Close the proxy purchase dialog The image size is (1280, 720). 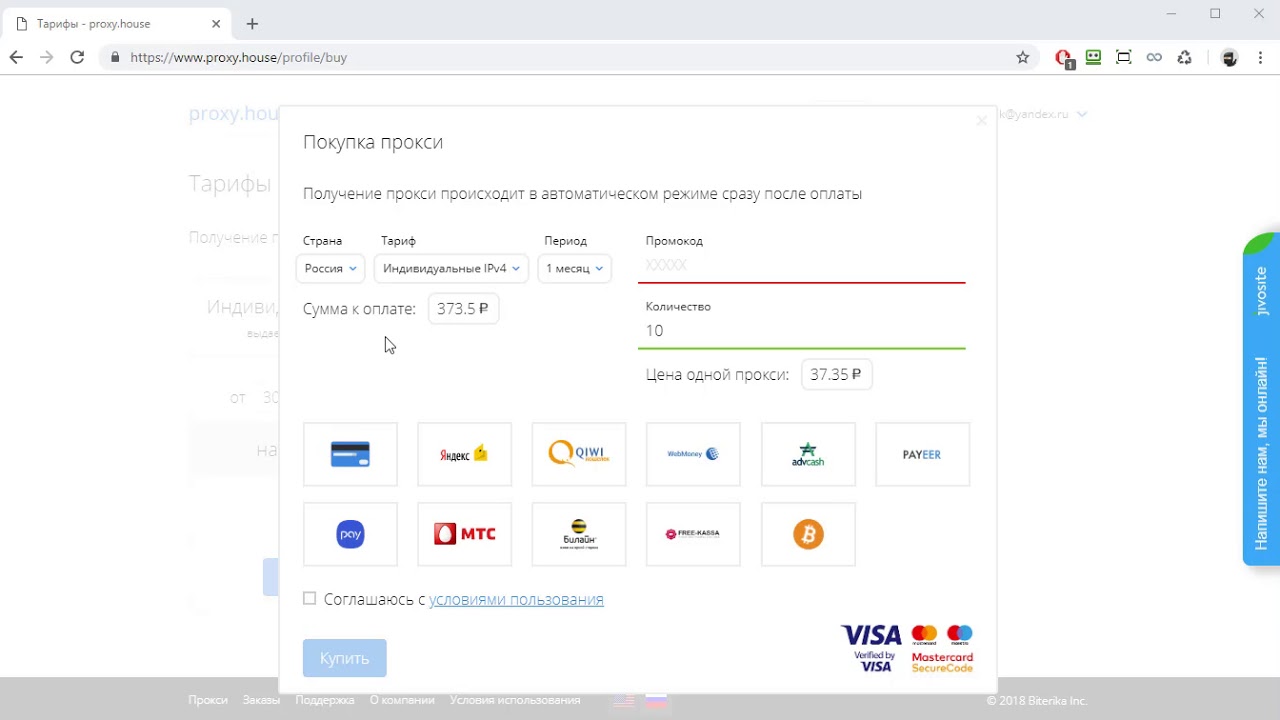pos(981,121)
